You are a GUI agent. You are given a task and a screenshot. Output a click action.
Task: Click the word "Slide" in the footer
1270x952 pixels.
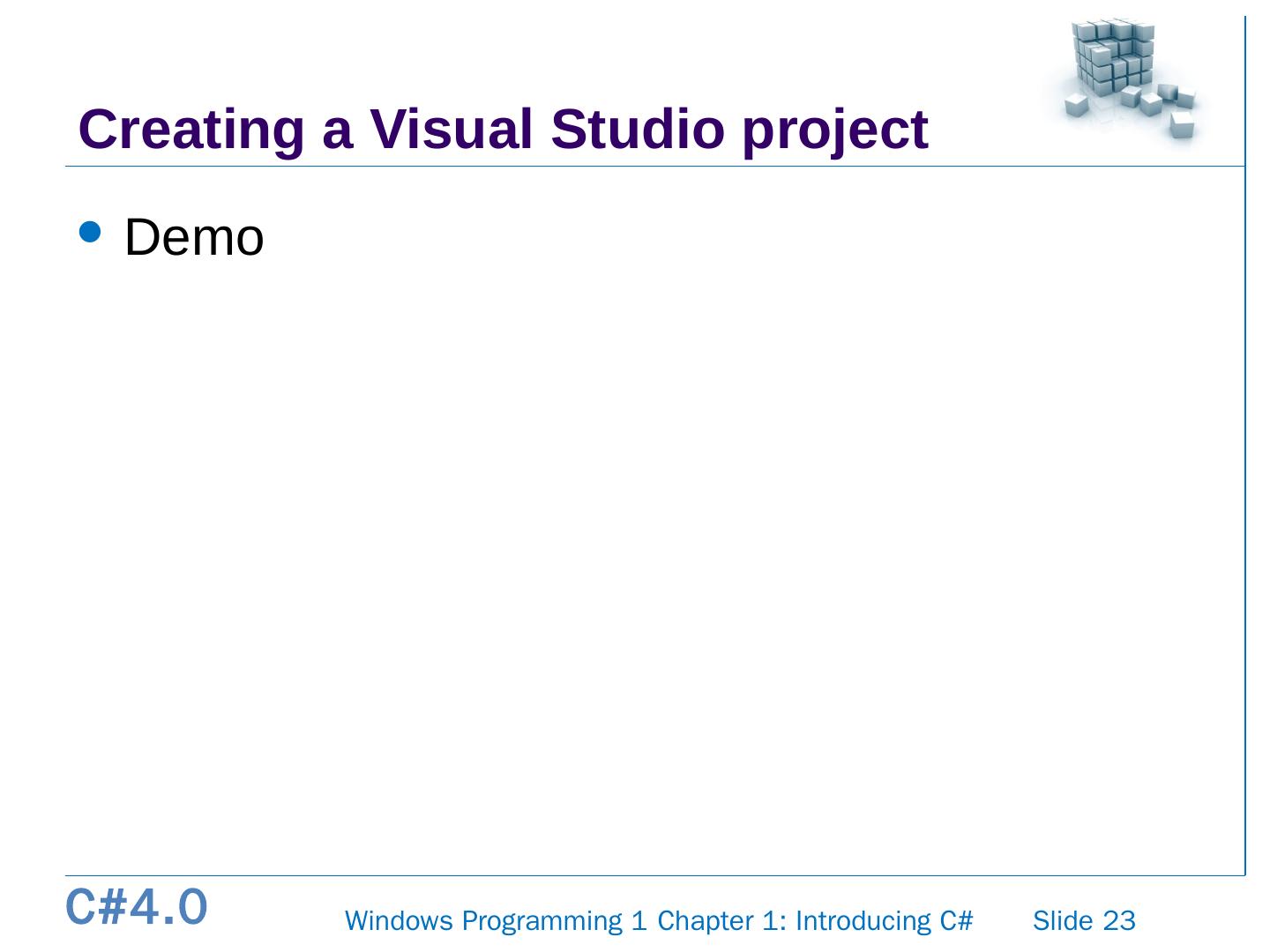tap(1062, 921)
